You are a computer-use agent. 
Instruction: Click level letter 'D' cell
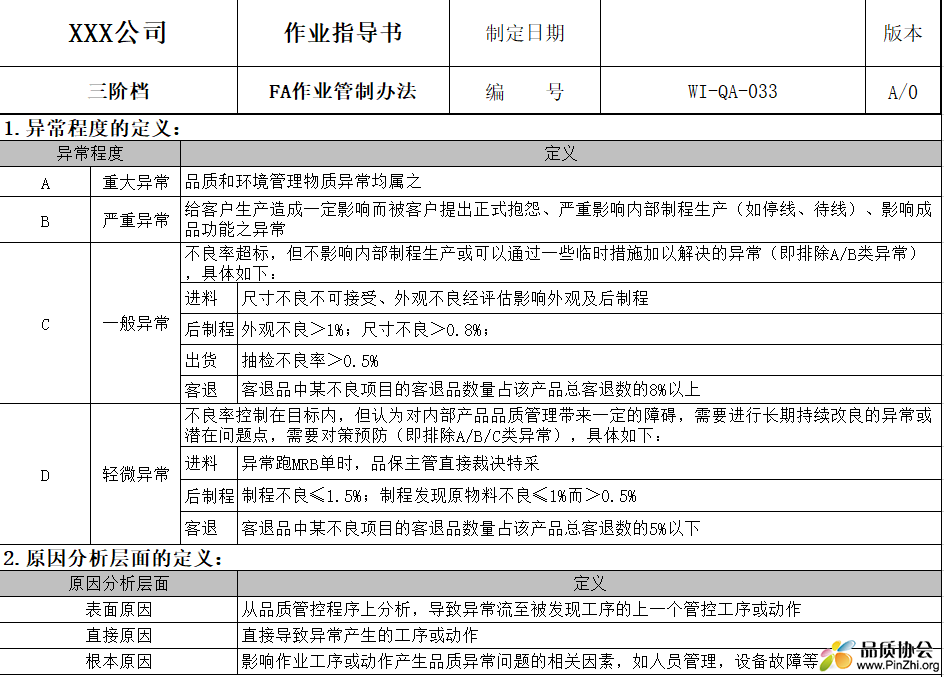point(45,475)
